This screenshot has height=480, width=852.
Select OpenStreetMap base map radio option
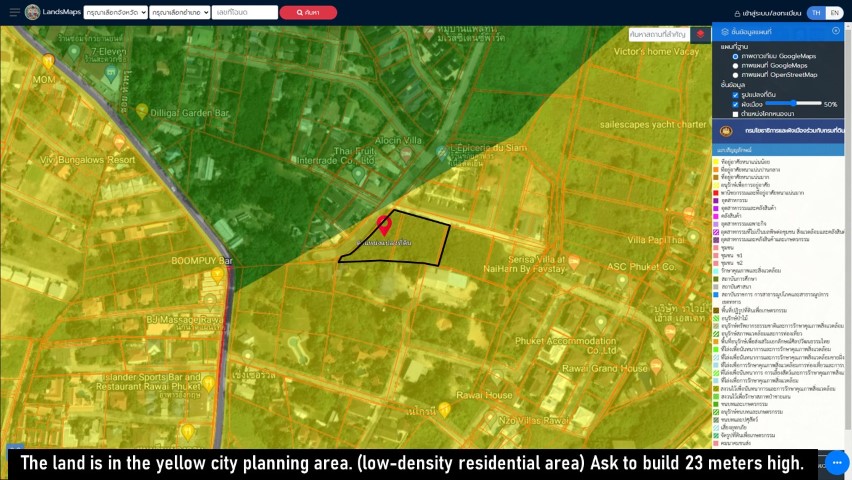point(735,75)
